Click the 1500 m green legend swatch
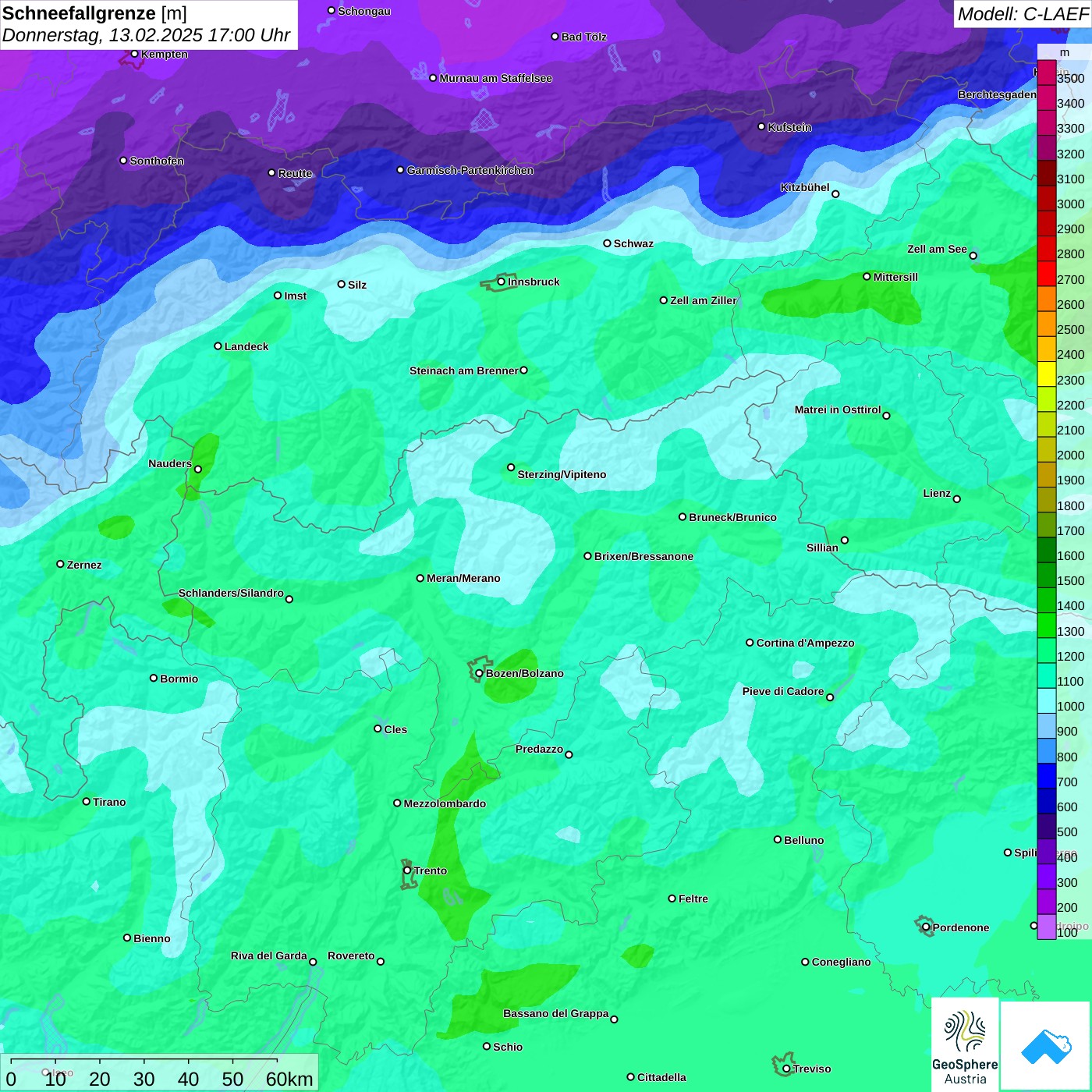The height and width of the screenshot is (1092, 1092). pos(1046,575)
